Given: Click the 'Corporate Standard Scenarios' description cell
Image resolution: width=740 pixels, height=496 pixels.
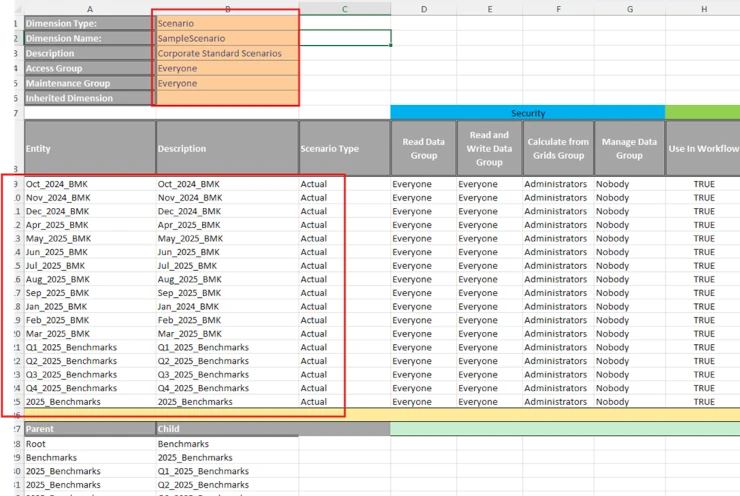Looking at the screenshot, I should coord(226,53).
